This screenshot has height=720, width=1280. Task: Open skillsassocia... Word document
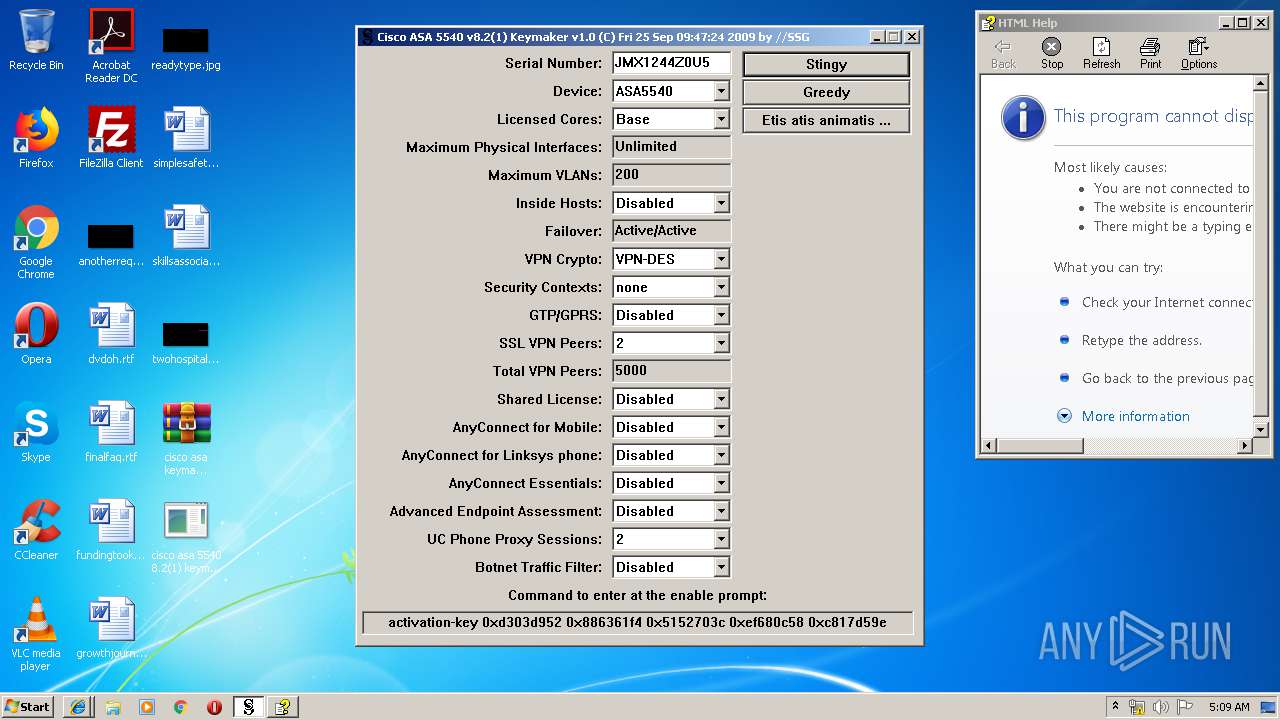(186, 236)
